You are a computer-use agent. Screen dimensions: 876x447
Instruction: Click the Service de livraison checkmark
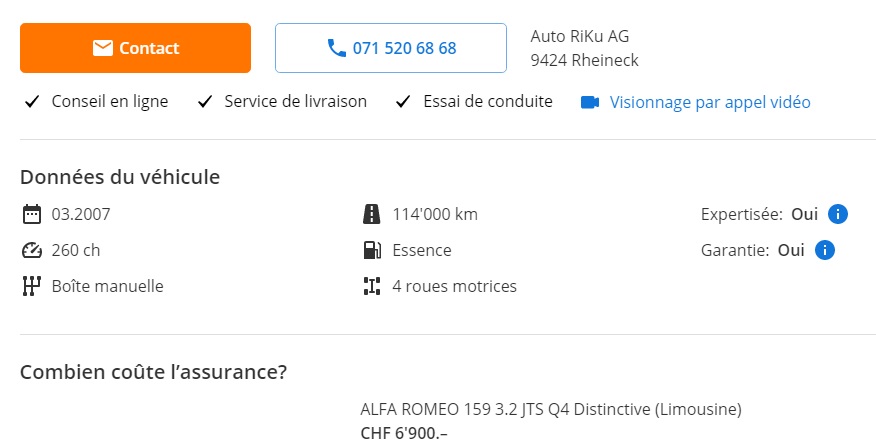pos(205,102)
